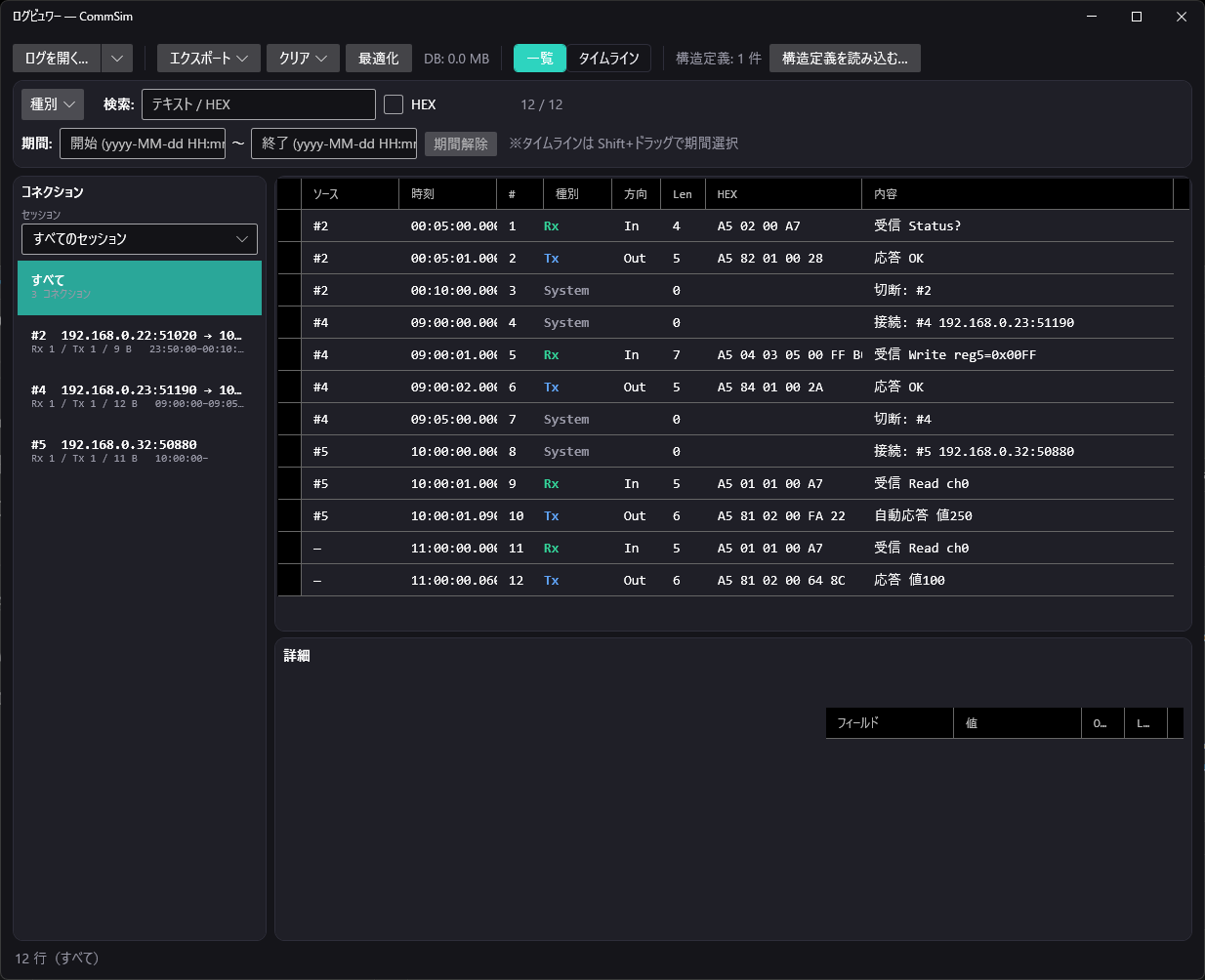Select connection #5 192.168.0.32:50880
1205x980 pixels.
click(140, 451)
